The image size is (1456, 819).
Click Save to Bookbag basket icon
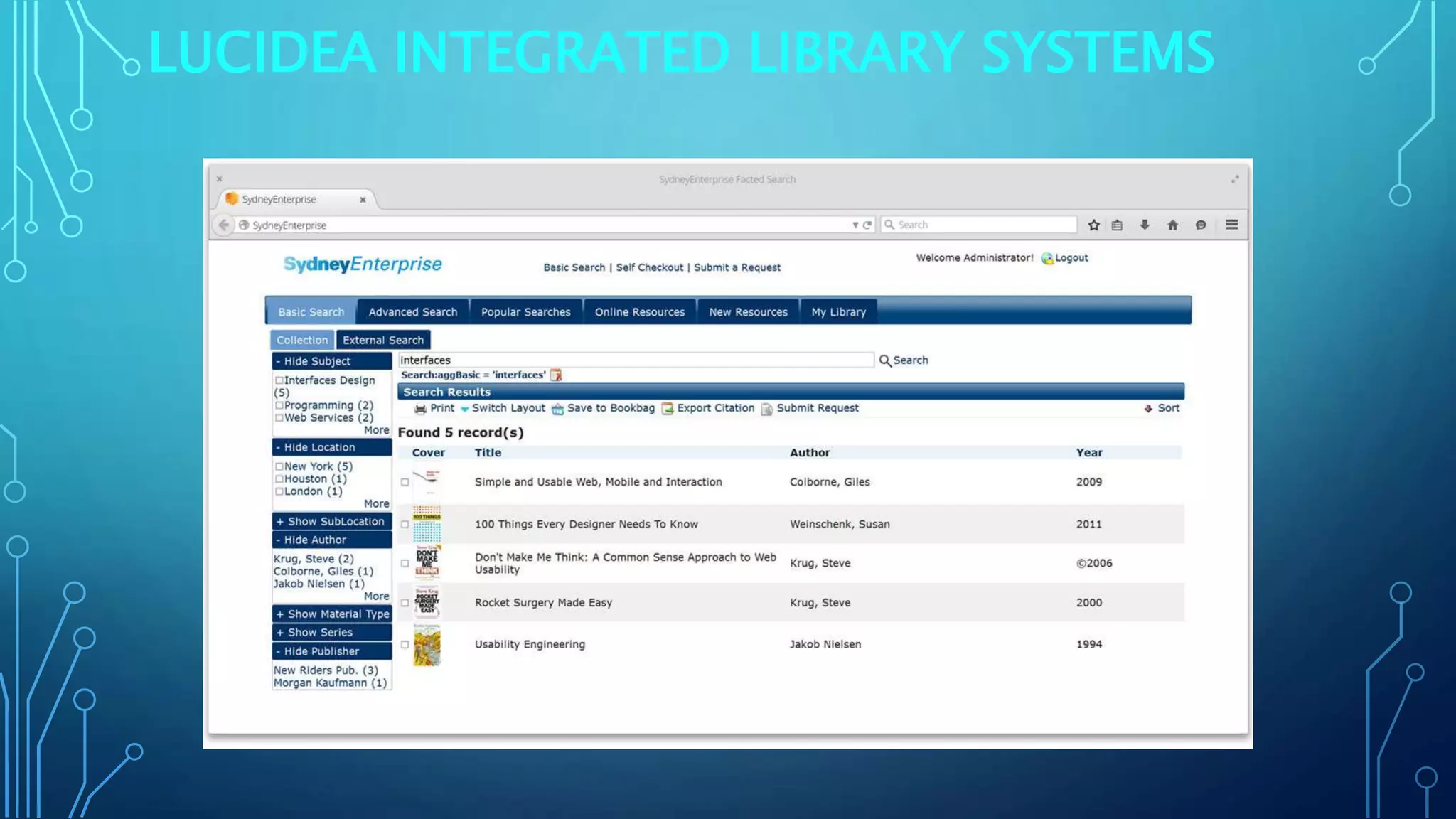pos(557,409)
